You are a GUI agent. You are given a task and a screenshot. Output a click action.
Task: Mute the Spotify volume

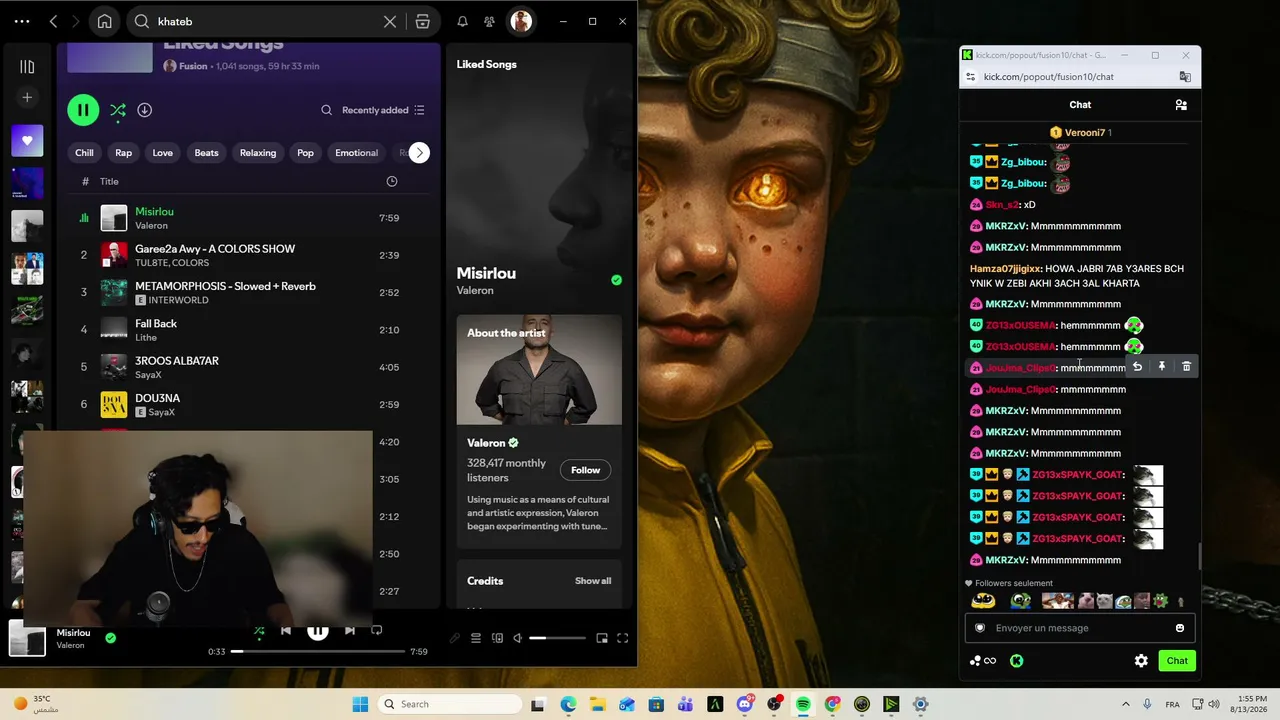(x=518, y=638)
